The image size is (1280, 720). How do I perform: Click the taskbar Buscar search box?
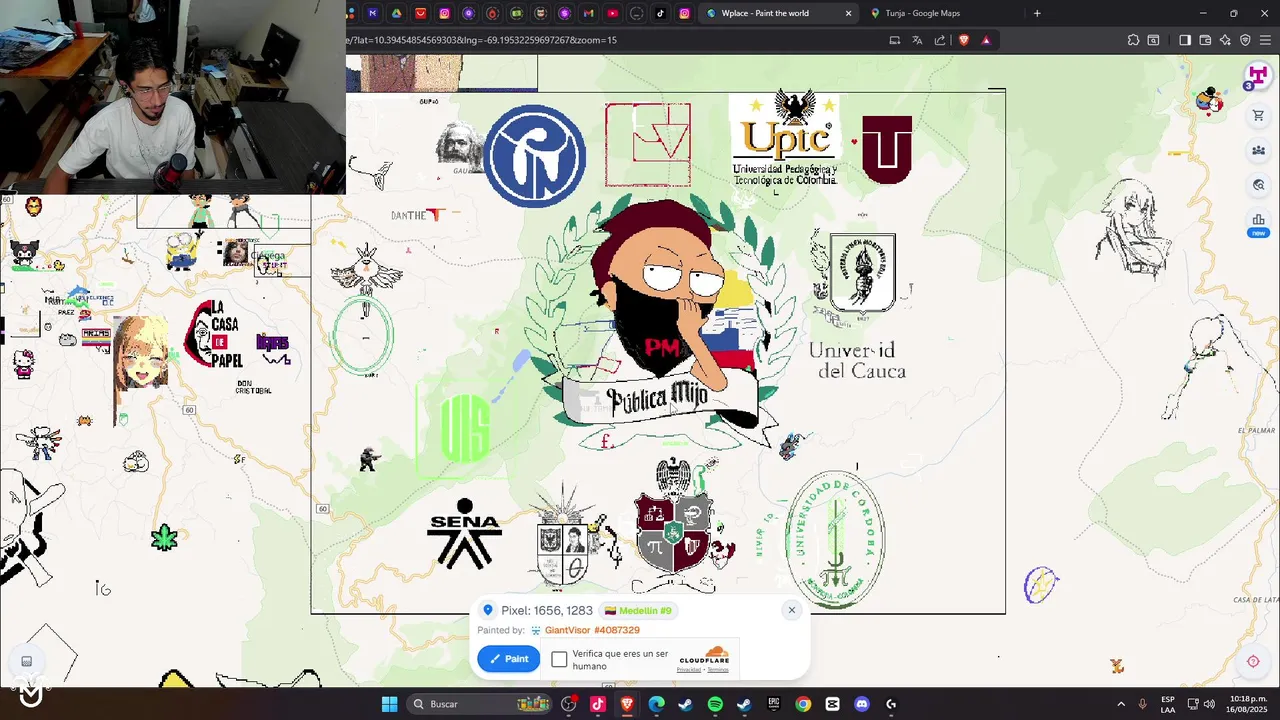tap(480, 704)
